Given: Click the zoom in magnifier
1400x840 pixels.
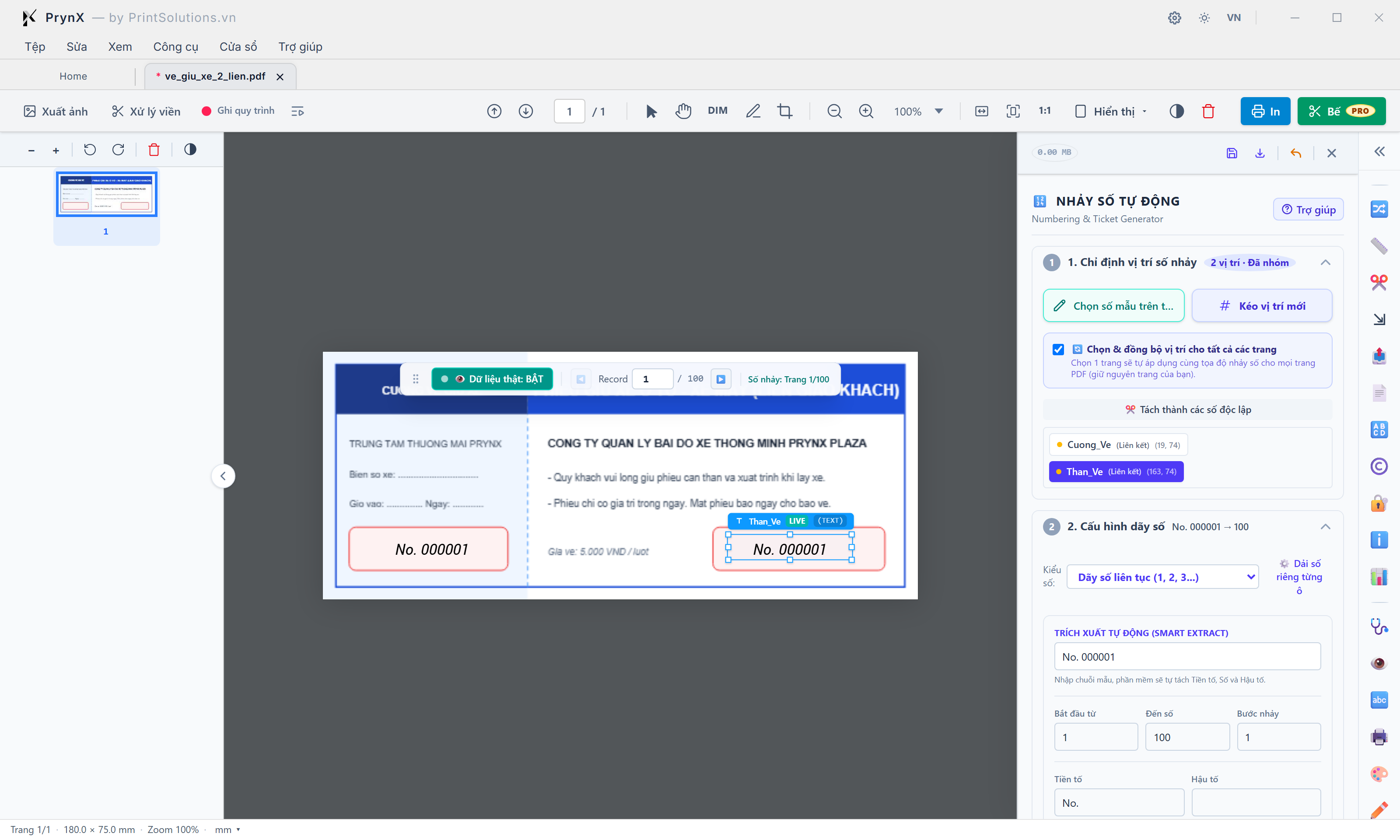Looking at the screenshot, I should (866, 112).
